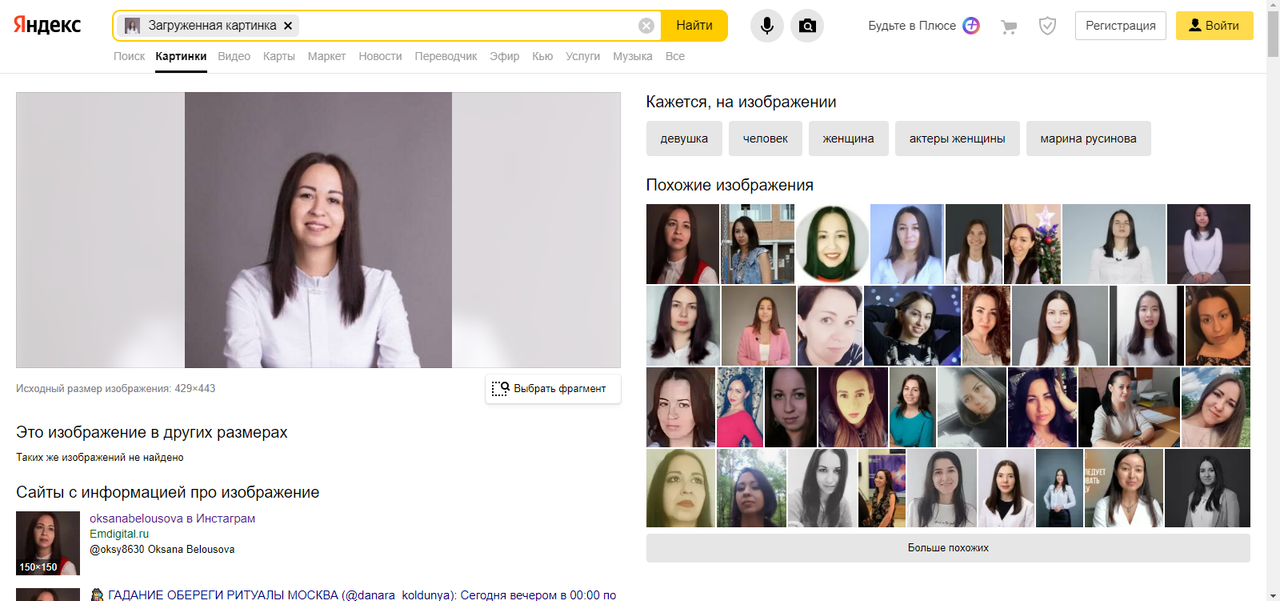Screen dimensions: 1280x601
Task: Click Таких же изображений не найдено text
Action: point(100,457)
